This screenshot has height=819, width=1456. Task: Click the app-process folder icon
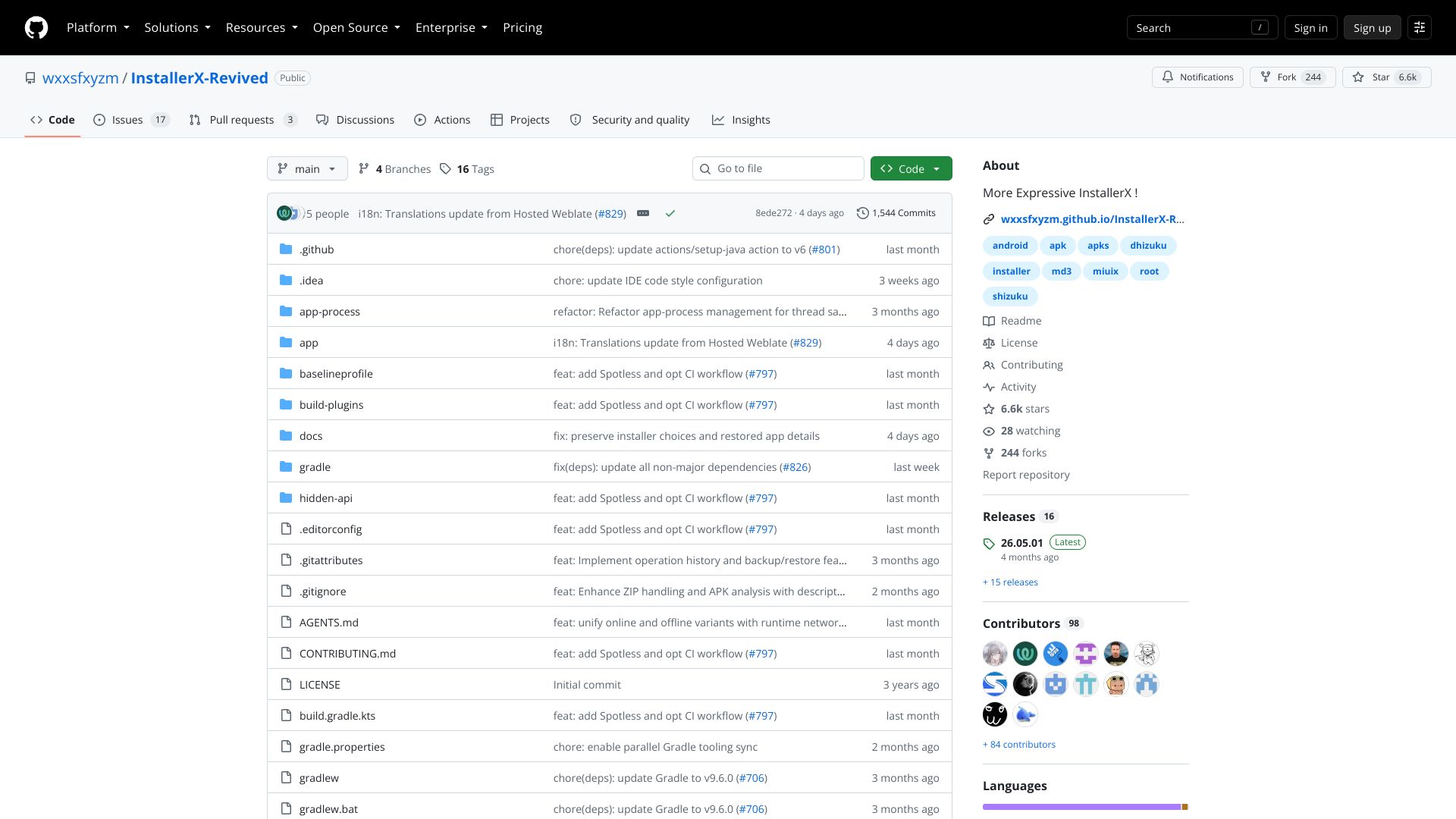click(286, 312)
